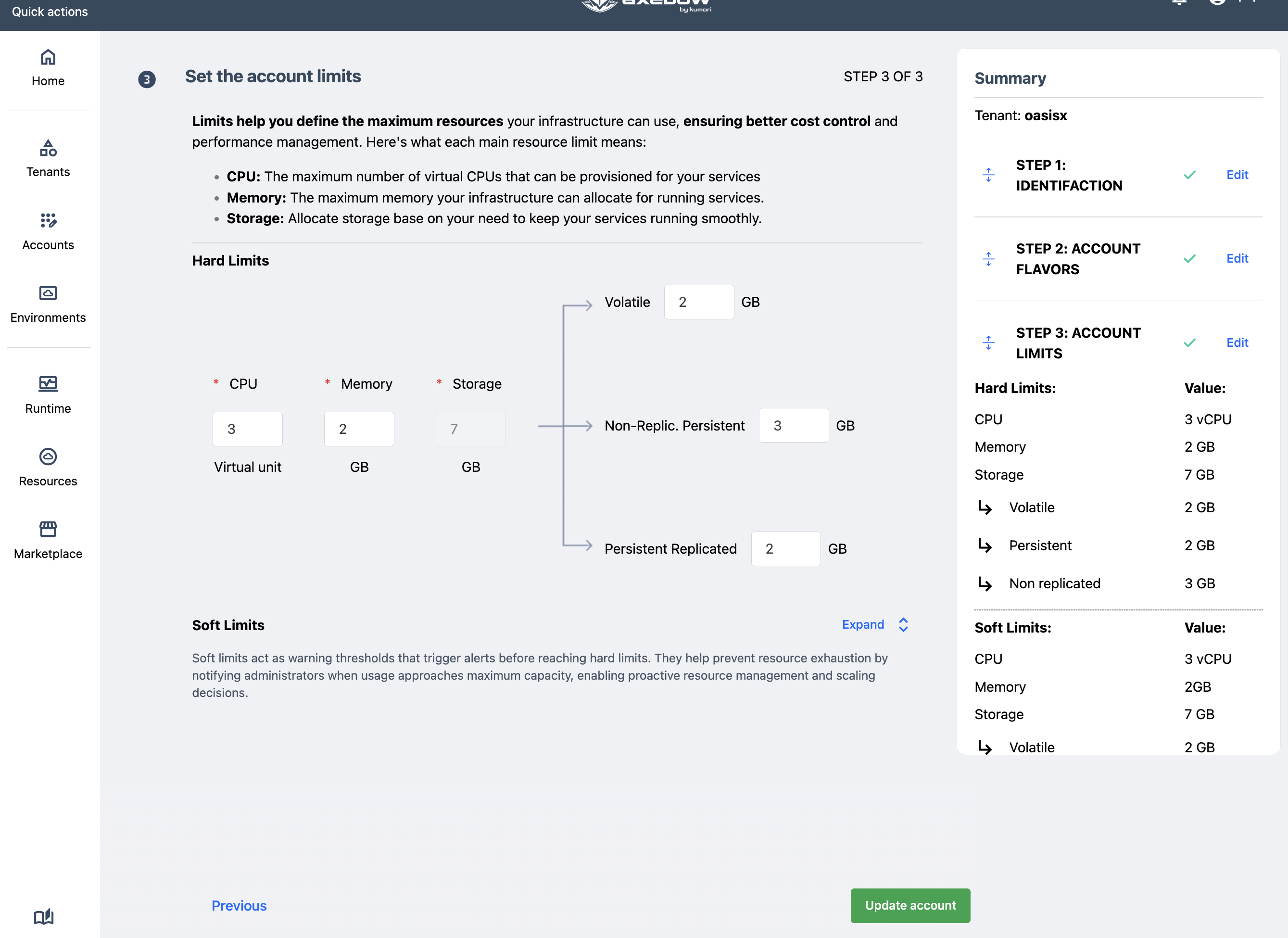Open the Home sidebar icon

click(48, 57)
